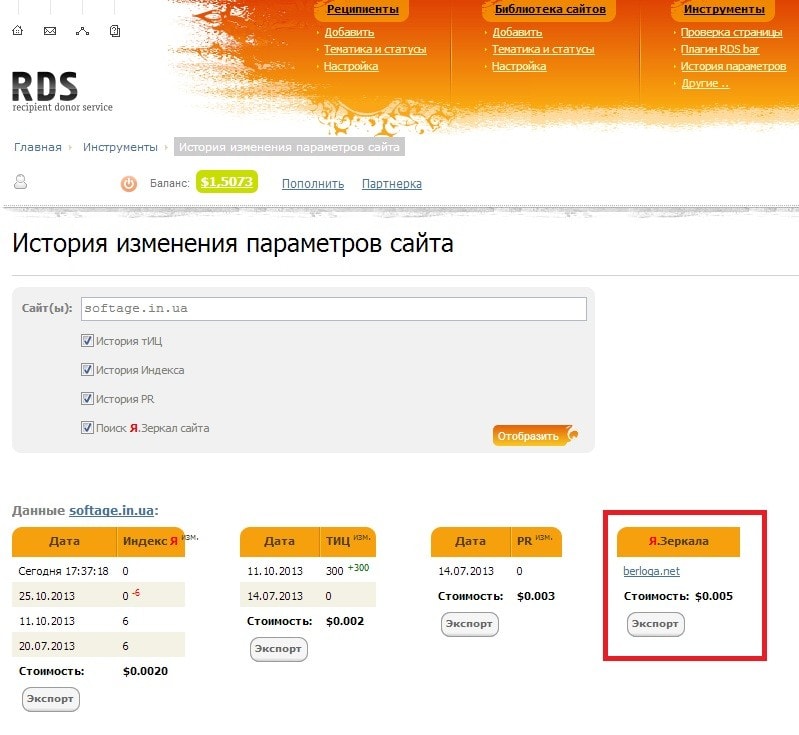The width and height of the screenshot is (799, 735).
Task: Click the user profile icon
Action: [x=20, y=182]
